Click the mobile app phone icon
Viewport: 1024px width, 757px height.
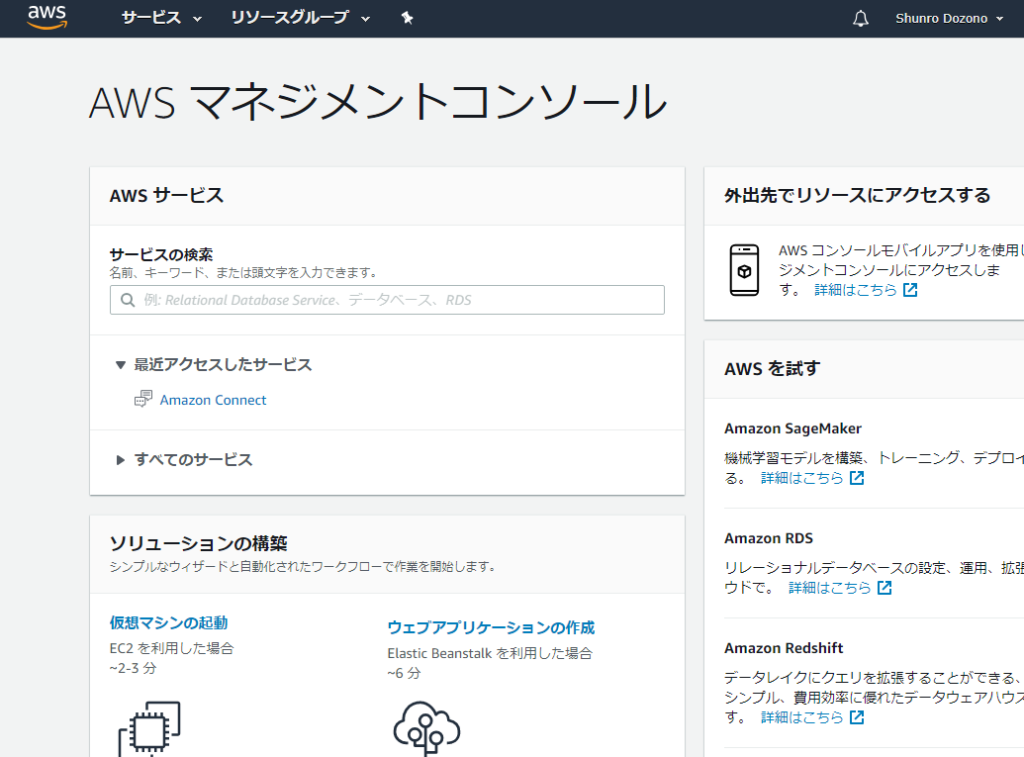[x=744, y=270]
